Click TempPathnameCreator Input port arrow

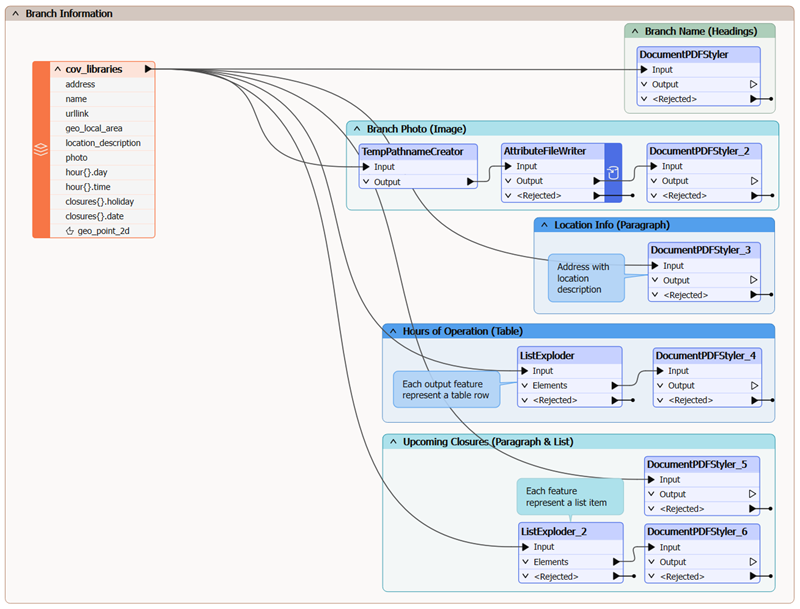click(366, 167)
